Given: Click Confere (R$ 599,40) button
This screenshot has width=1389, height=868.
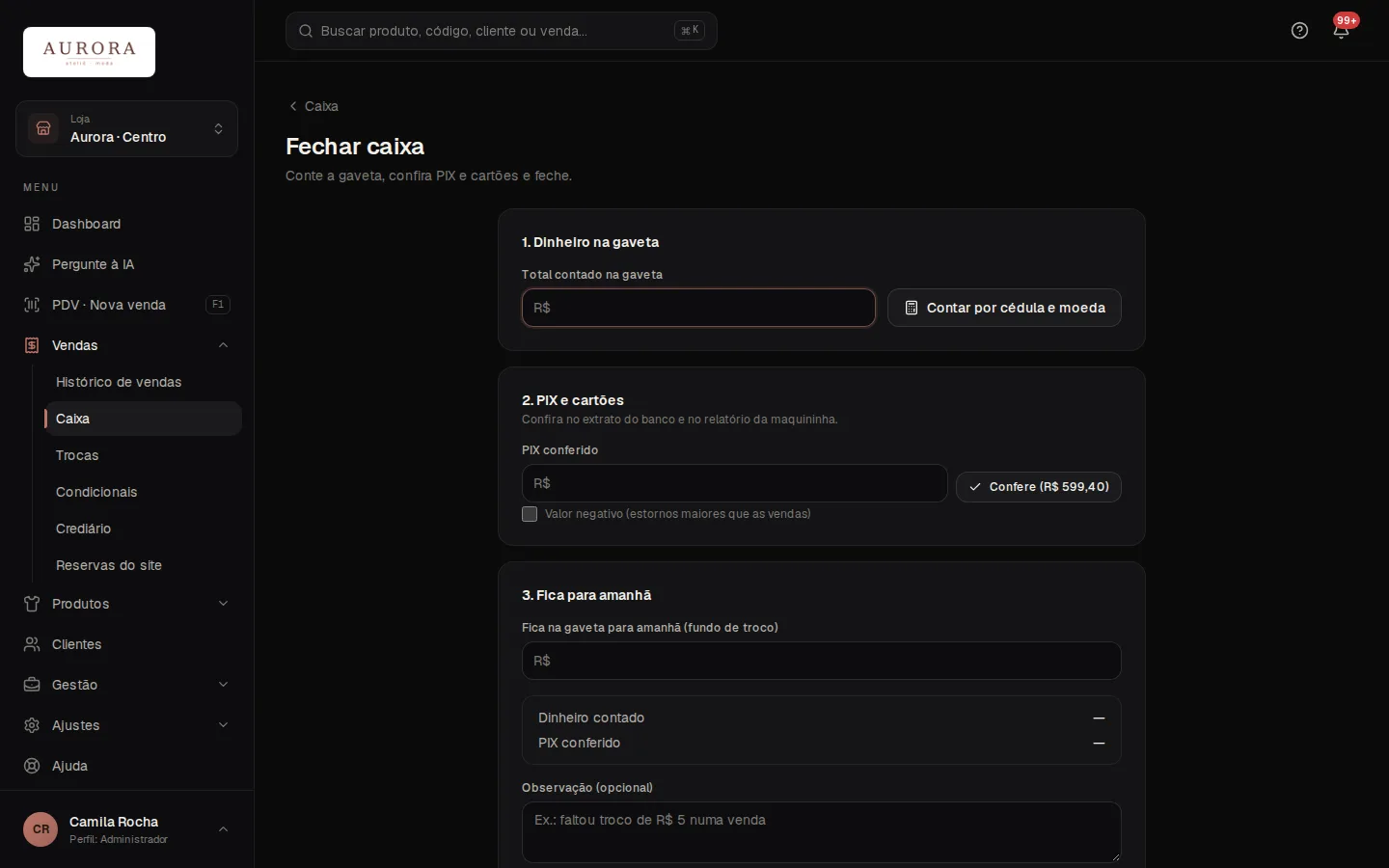Looking at the screenshot, I should [1039, 487].
